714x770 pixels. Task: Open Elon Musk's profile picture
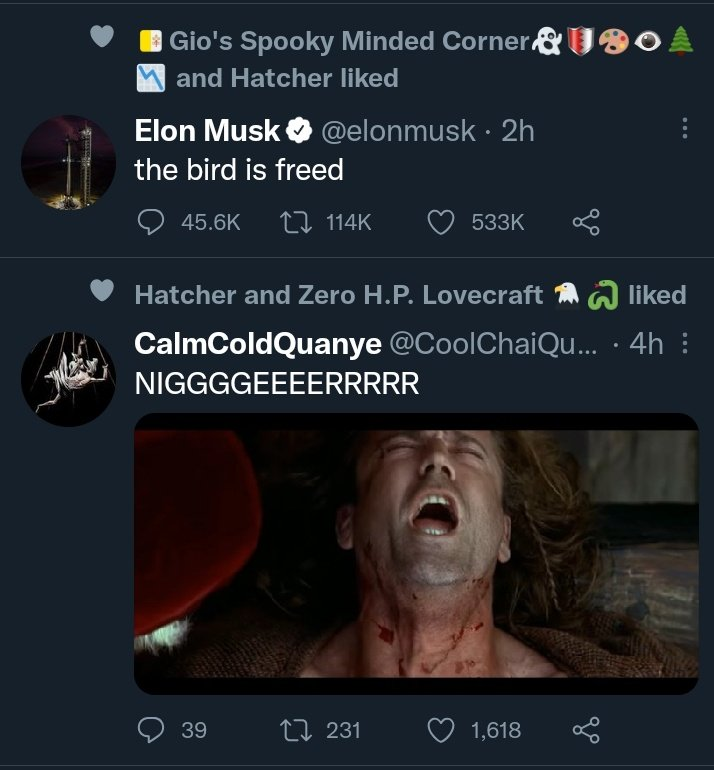coord(69,163)
